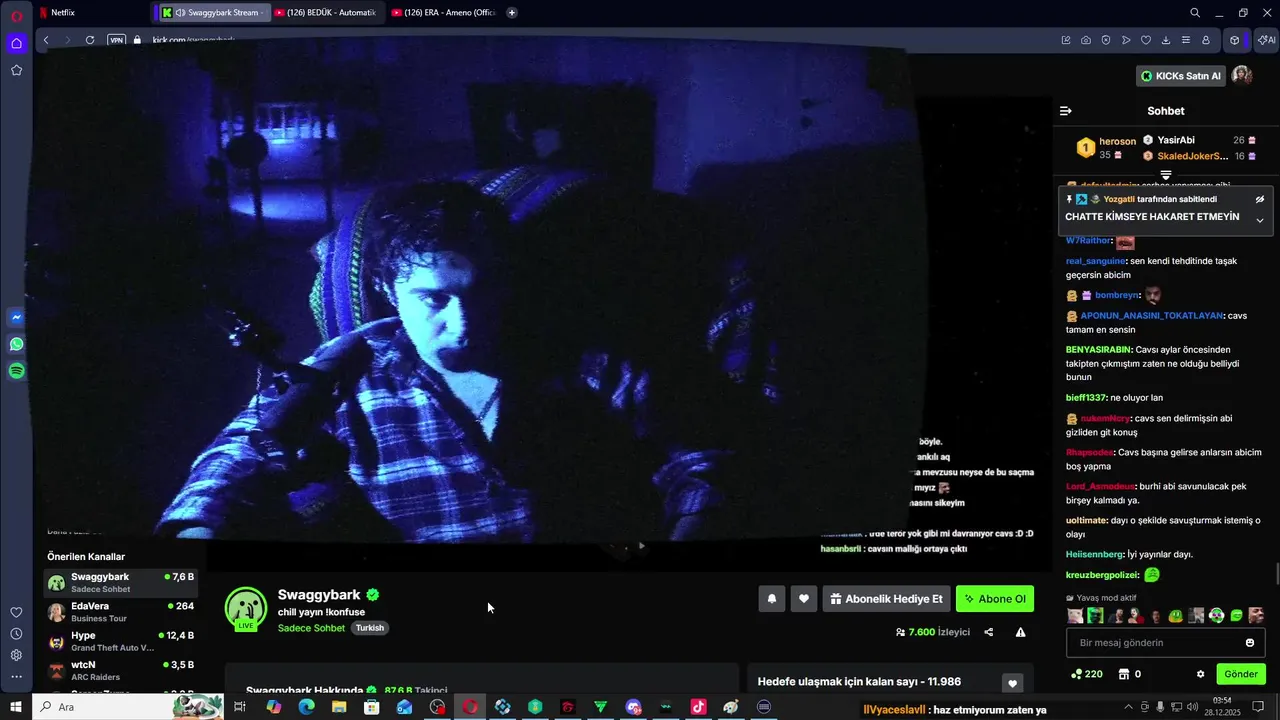Open the downloads icon in address bar

tap(1166, 40)
